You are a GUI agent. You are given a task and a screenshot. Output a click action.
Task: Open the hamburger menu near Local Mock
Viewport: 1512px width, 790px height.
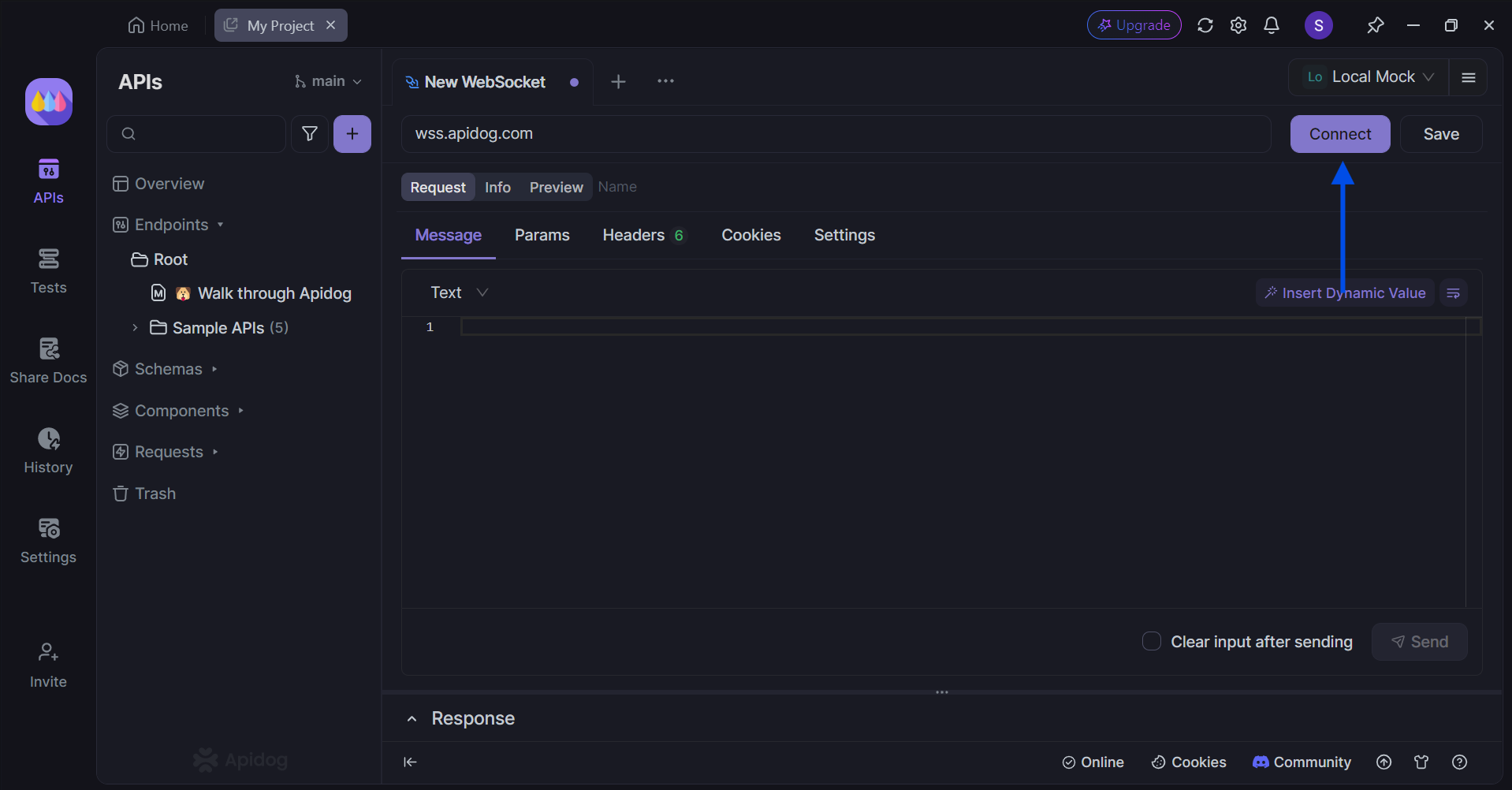tap(1468, 77)
